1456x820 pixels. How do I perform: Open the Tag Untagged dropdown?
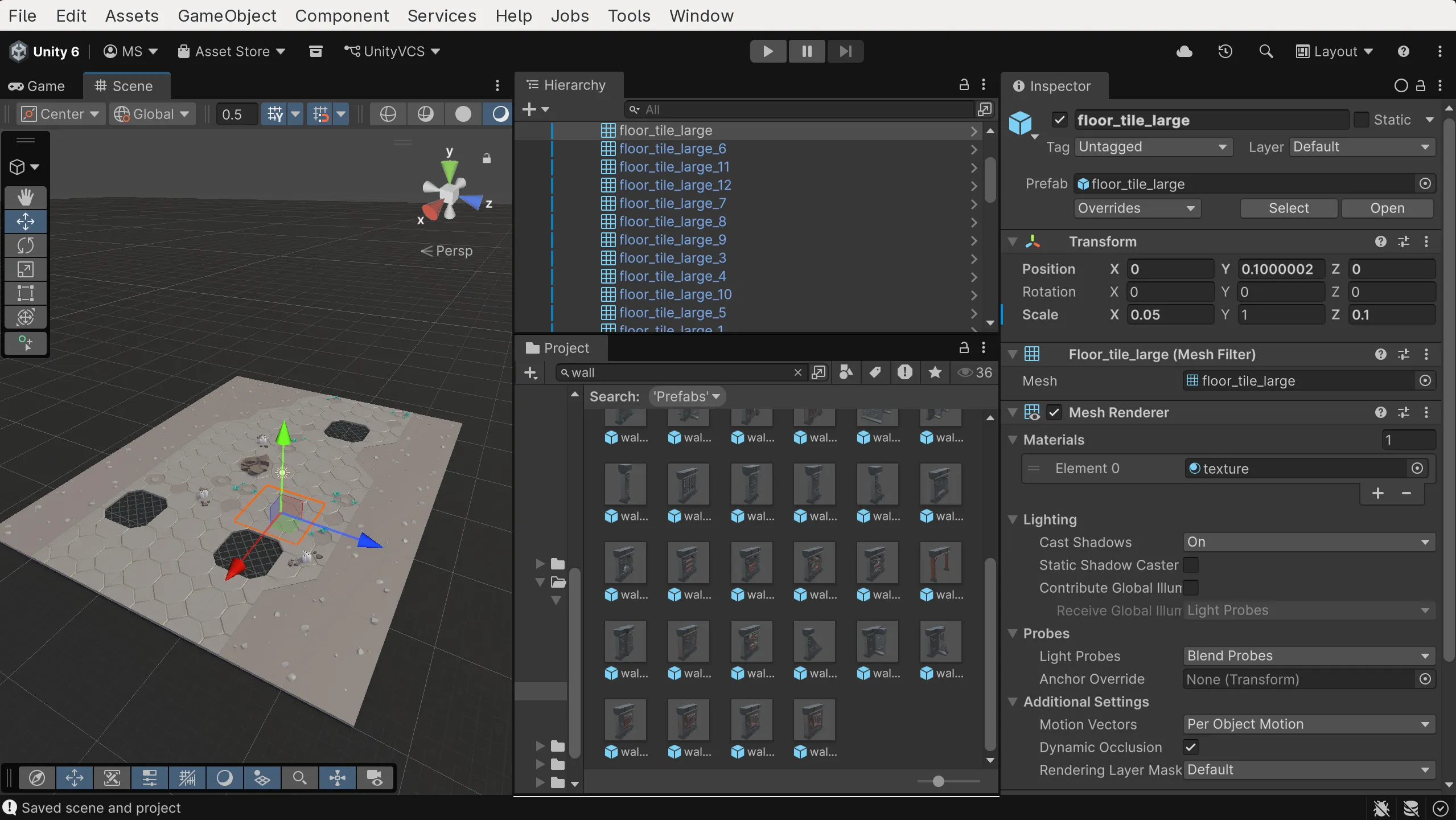pos(1152,147)
